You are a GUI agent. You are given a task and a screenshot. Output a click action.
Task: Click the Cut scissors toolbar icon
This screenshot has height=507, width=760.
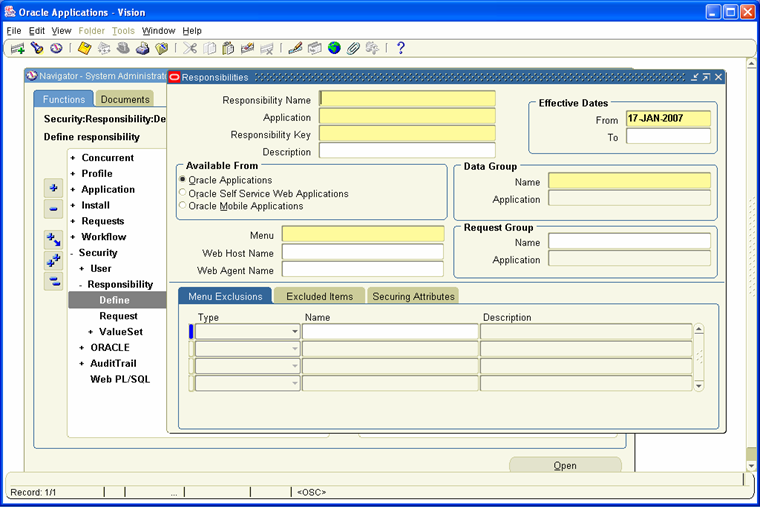(190, 48)
